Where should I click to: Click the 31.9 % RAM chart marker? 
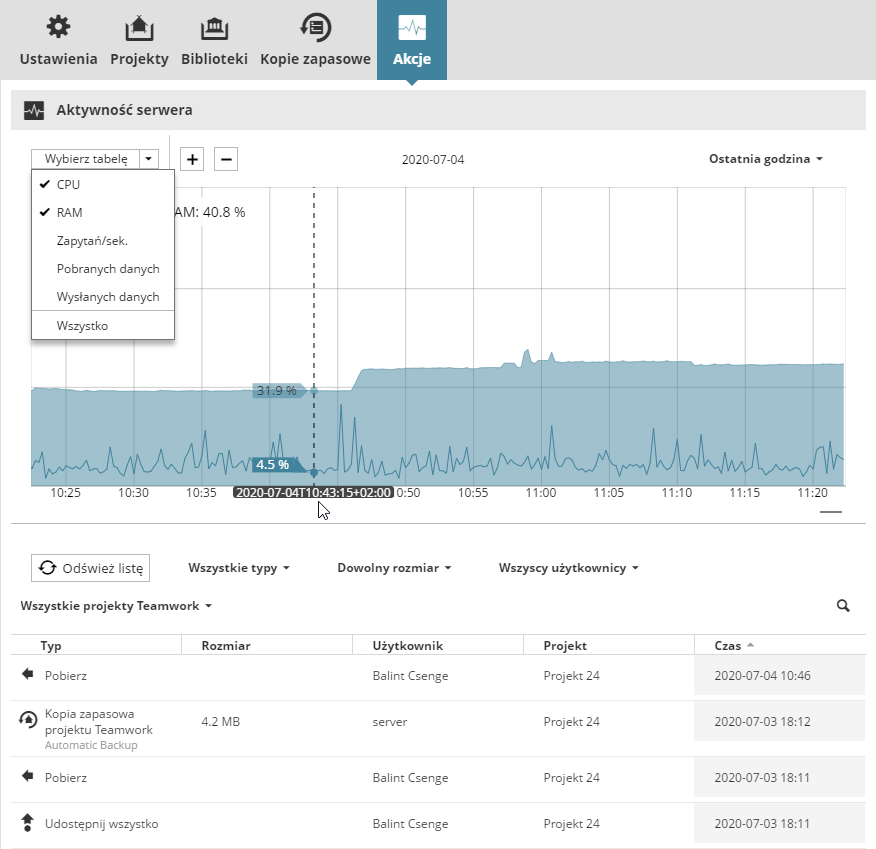coord(278,390)
